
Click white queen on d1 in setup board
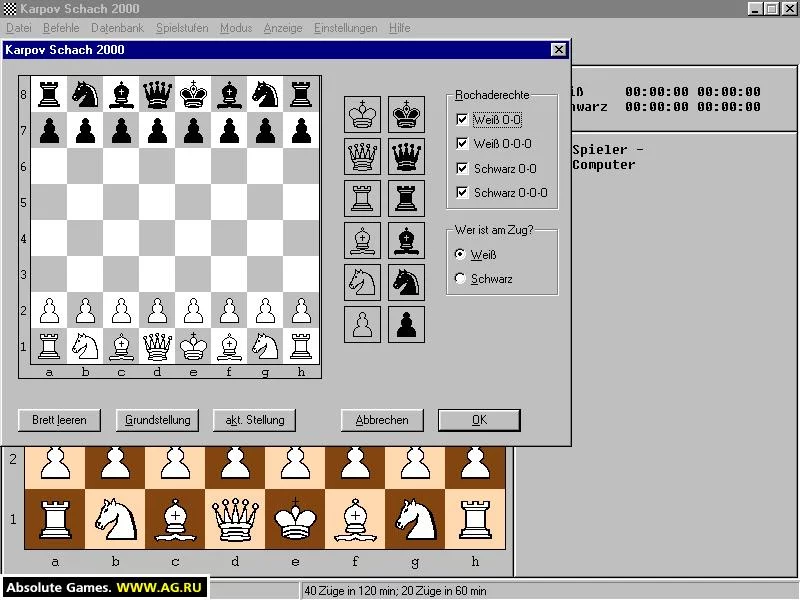point(157,346)
